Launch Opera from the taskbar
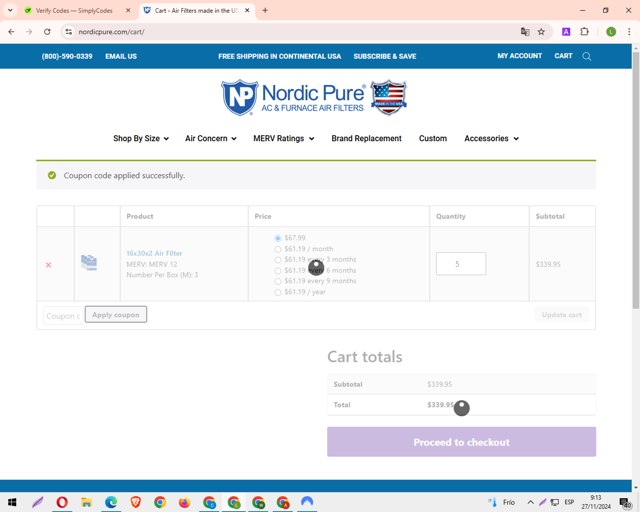This screenshot has height=512, width=640. [x=62, y=502]
